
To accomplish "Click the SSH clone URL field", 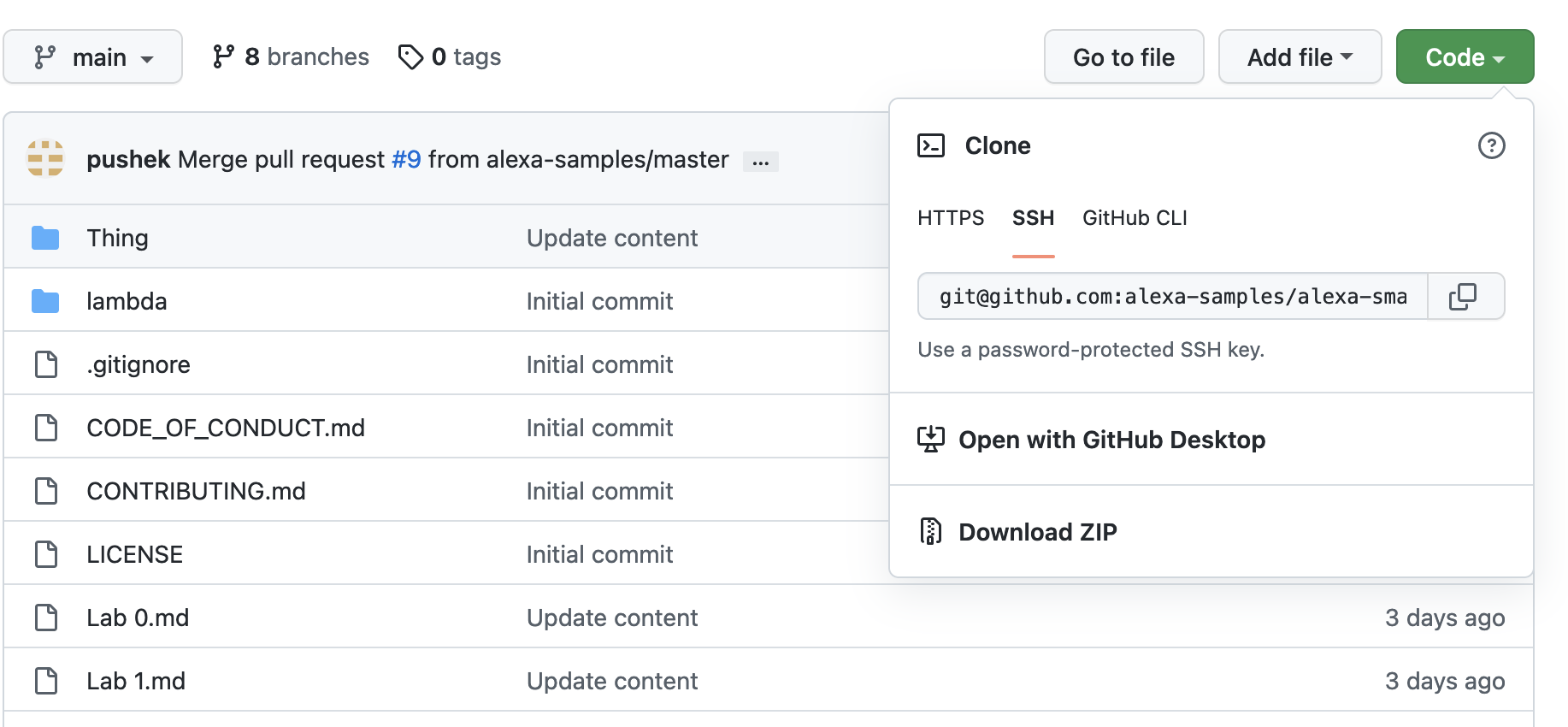I will click(x=1172, y=297).
